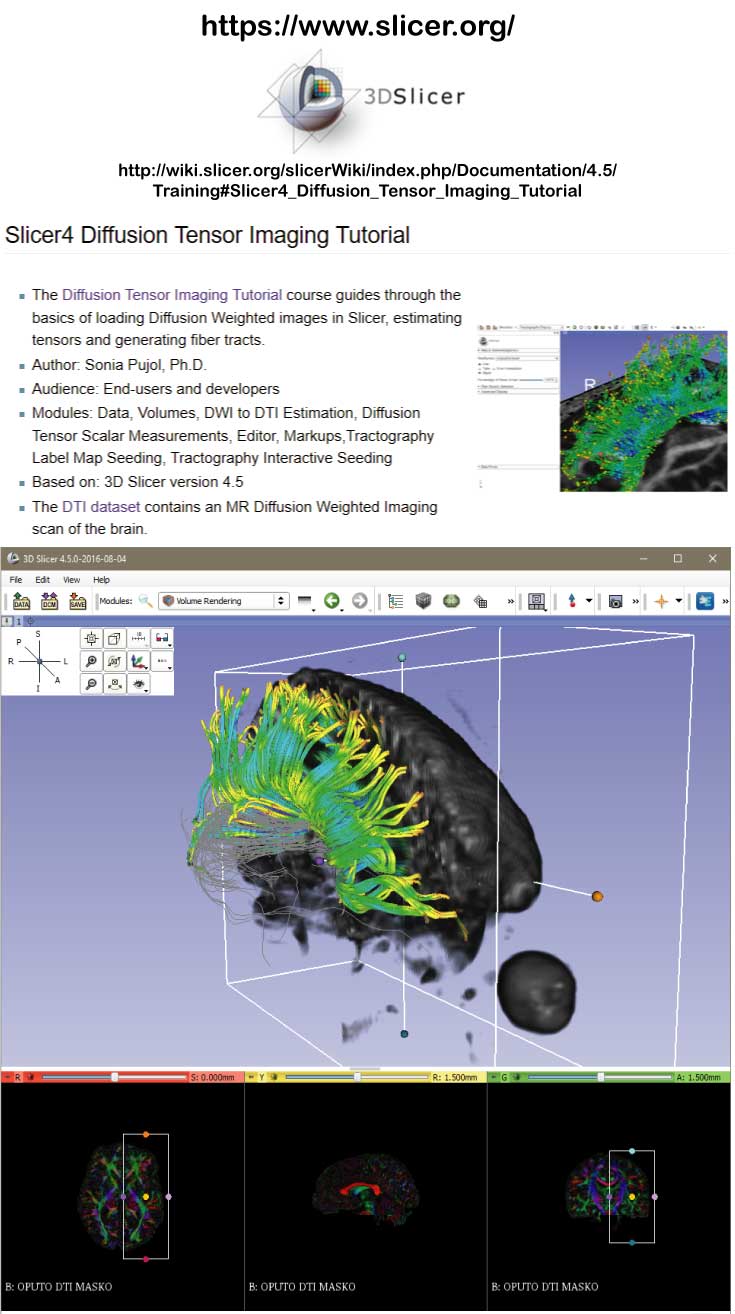The height and width of the screenshot is (1314, 735).
Task: Expand the far-right toolbar overflow chevron
Action: point(725,602)
